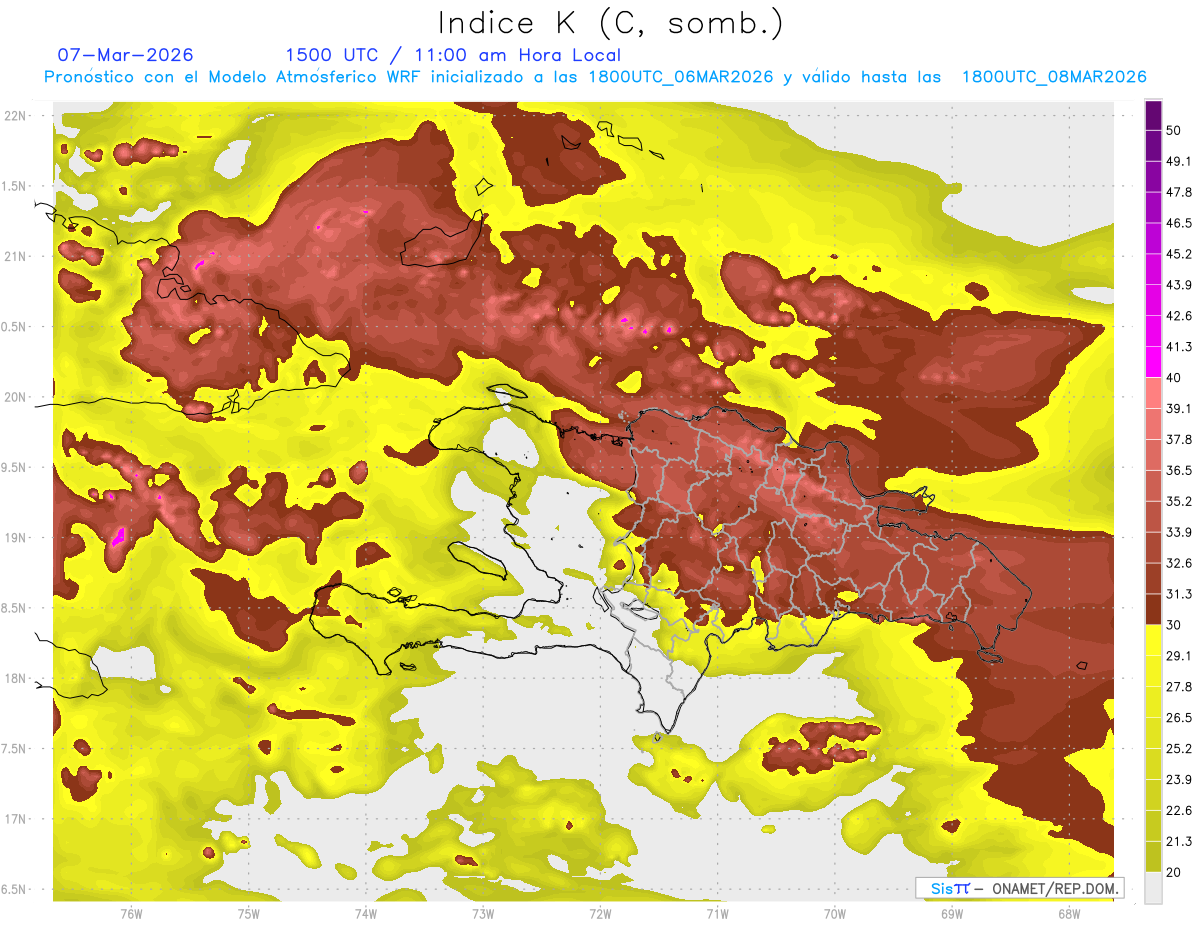Select the "17N" latitude label
The height and width of the screenshot is (927, 1200).
click(16, 819)
